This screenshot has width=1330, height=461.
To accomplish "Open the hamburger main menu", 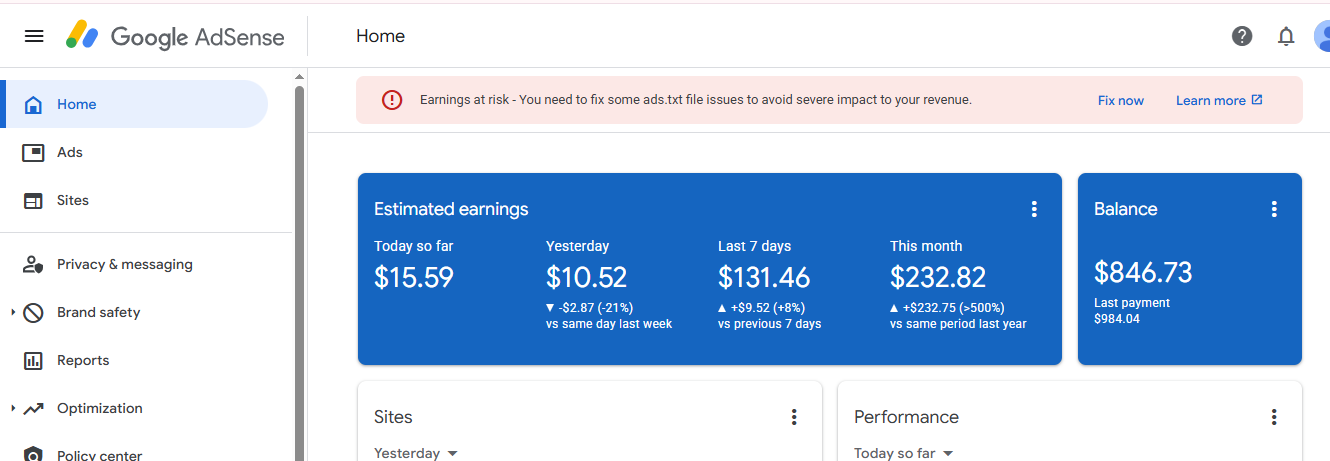I will point(34,36).
